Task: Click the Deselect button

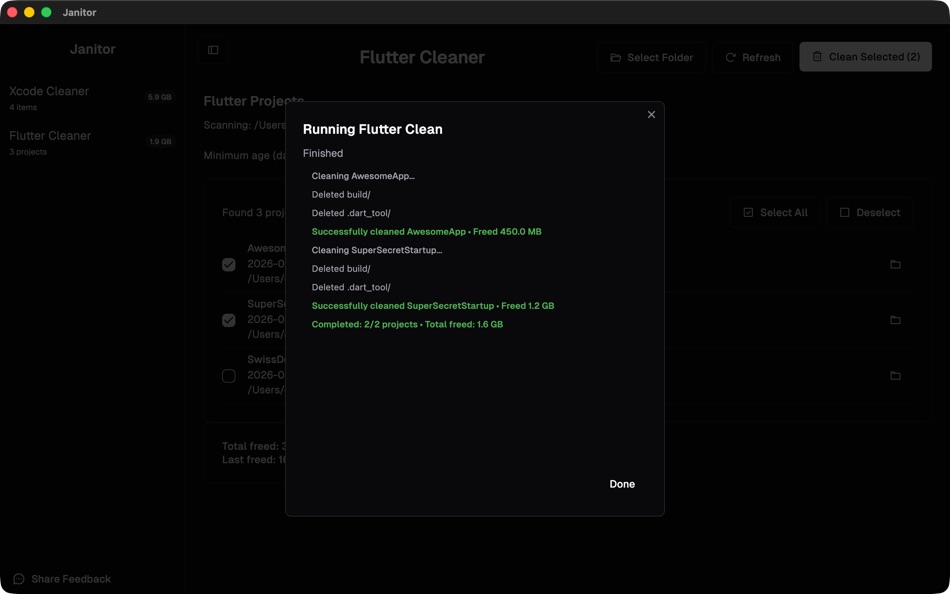Action: 869,213
